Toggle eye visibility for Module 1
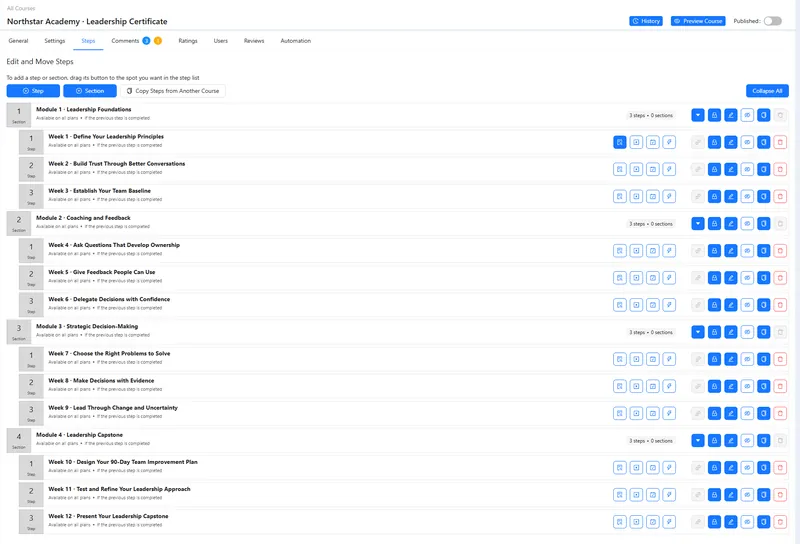Screen dimensions: 800x544 pyautogui.click(x=747, y=115)
